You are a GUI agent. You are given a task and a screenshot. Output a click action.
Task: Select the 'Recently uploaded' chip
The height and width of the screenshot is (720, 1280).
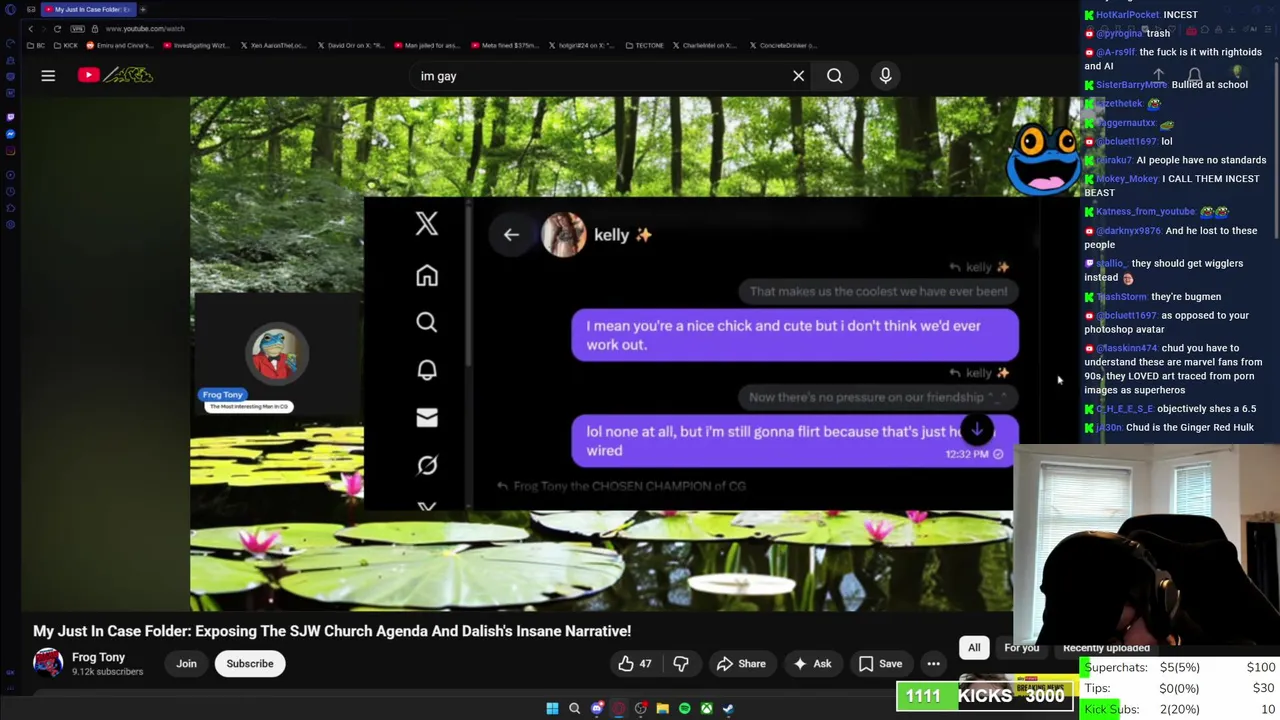(1106, 648)
